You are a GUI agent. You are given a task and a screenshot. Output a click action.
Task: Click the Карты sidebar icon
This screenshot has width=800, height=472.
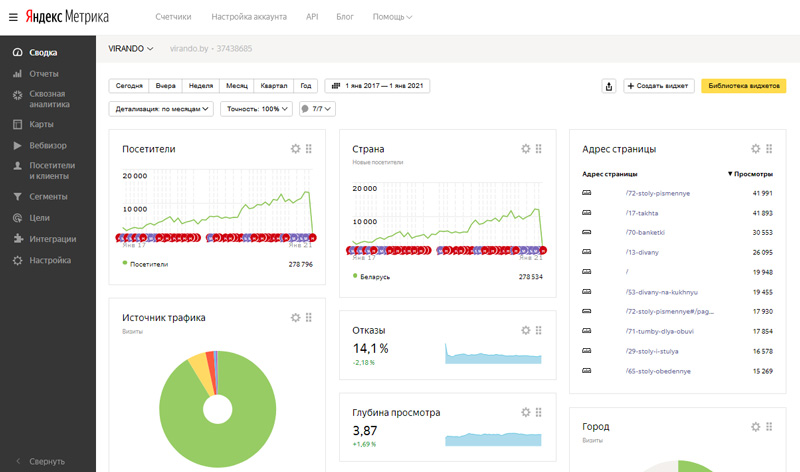18,125
